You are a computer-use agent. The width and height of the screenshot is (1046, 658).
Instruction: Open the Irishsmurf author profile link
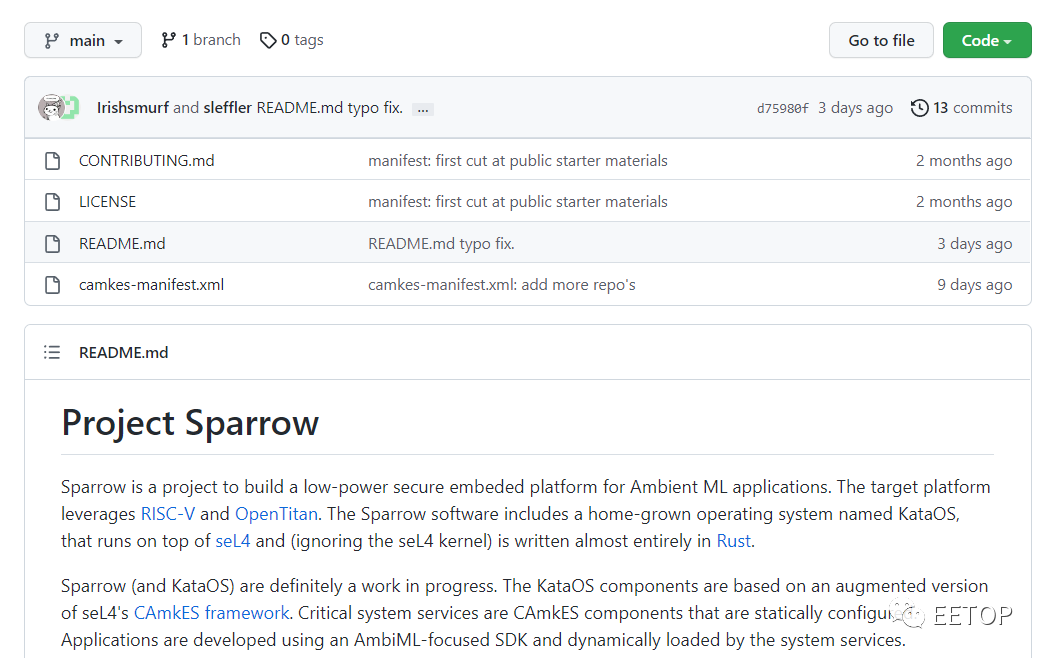pyautogui.click(x=133, y=108)
